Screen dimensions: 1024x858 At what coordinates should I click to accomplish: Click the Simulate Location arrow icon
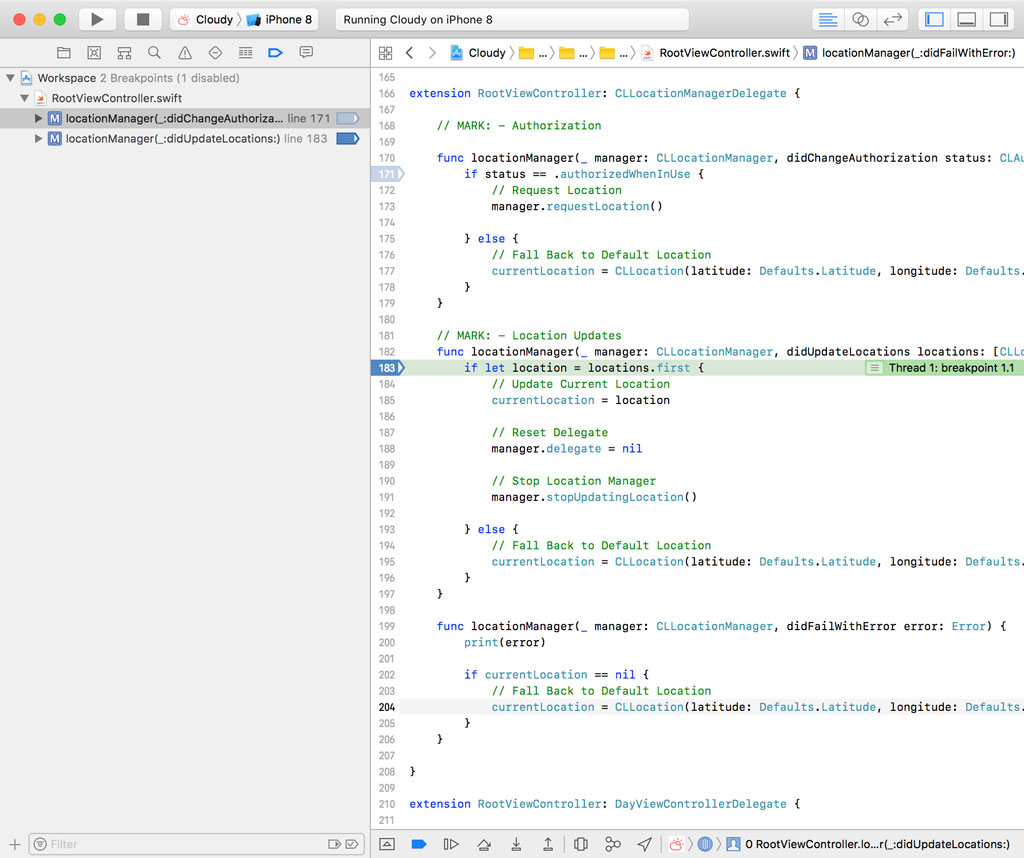tap(645, 844)
